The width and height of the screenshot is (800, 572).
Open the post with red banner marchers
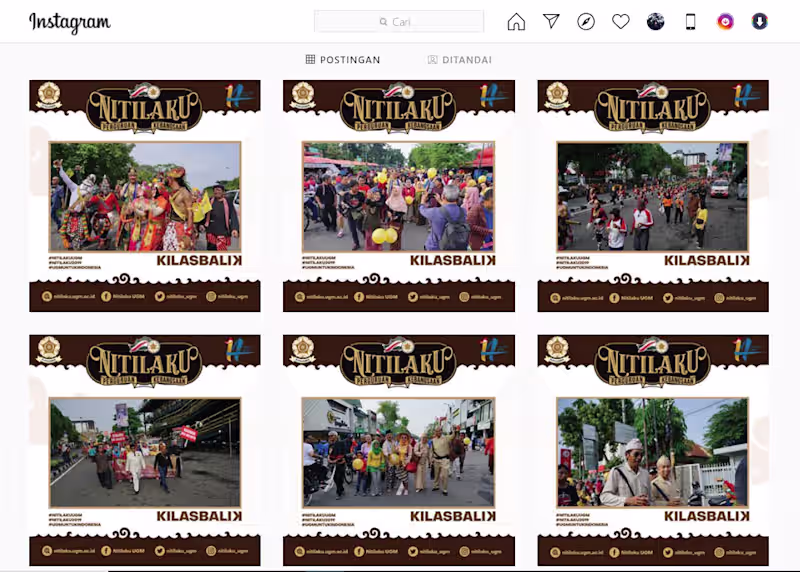coord(145,451)
